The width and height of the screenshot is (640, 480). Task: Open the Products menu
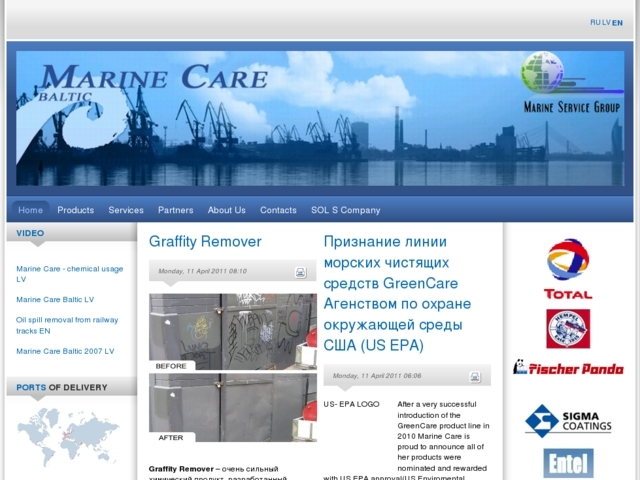[x=76, y=210]
